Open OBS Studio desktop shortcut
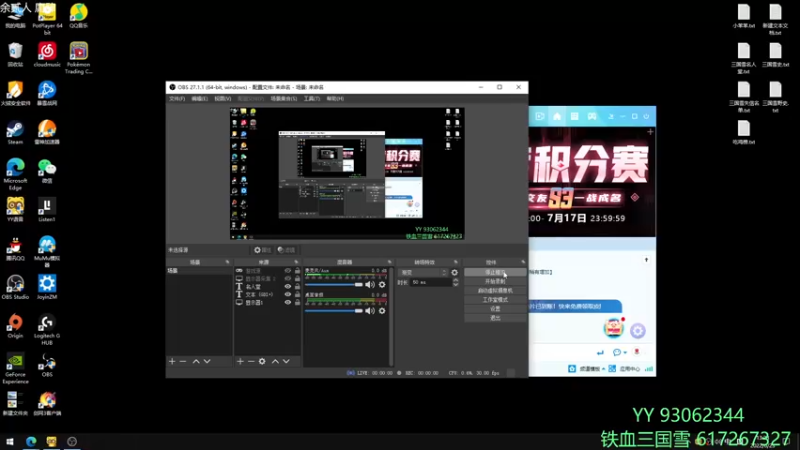Screen dimensions: 800x450 (x=15, y=287)
